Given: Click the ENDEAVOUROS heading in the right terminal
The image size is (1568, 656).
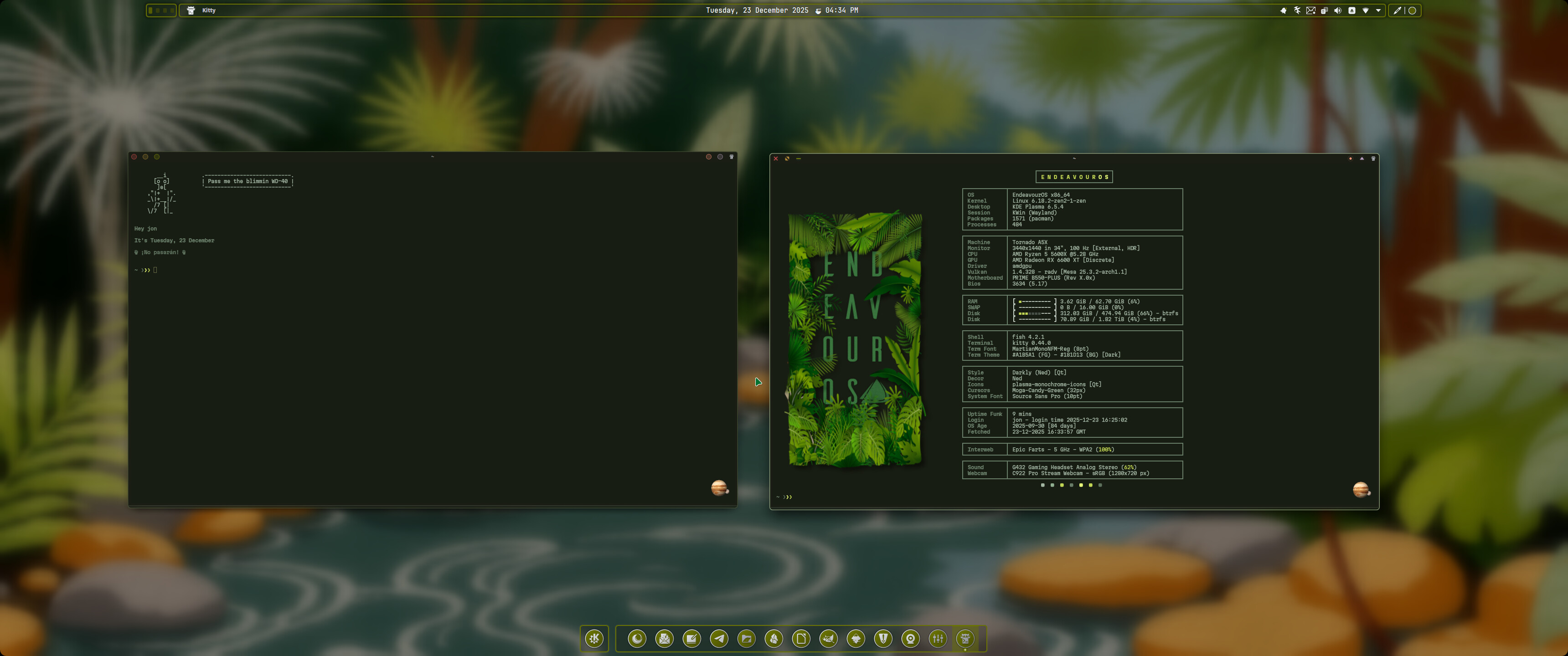Looking at the screenshot, I should (1074, 177).
